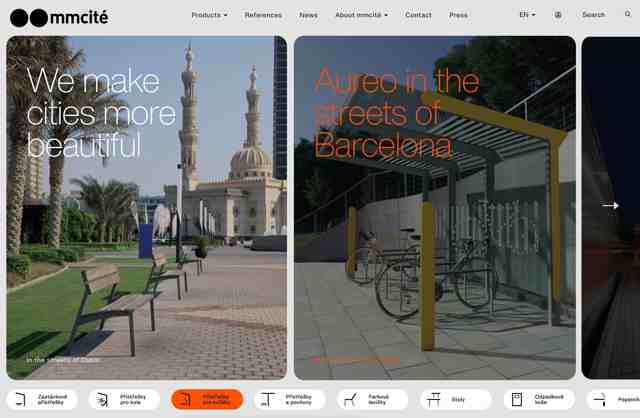This screenshot has height=418, width=640.
Task: Select the Parkové lavičky bench category pill
Action: (x=373, y=399)
